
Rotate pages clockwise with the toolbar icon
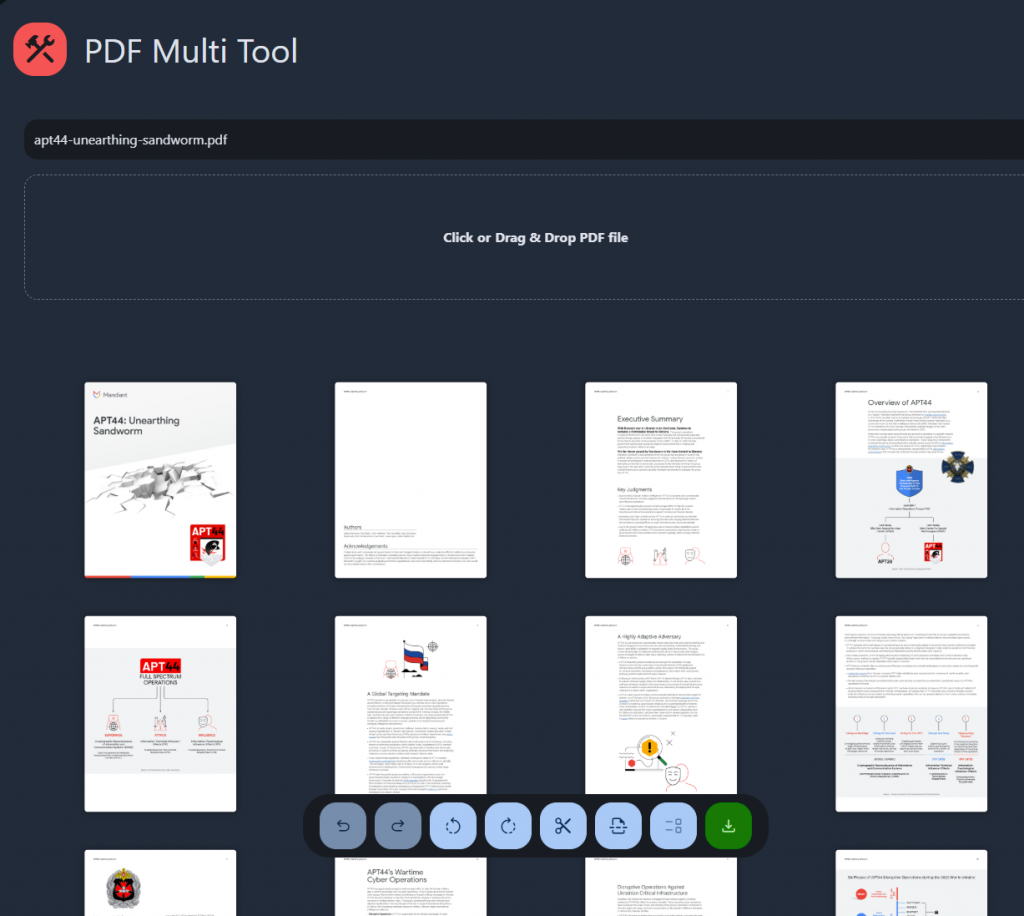pos(508,826)
